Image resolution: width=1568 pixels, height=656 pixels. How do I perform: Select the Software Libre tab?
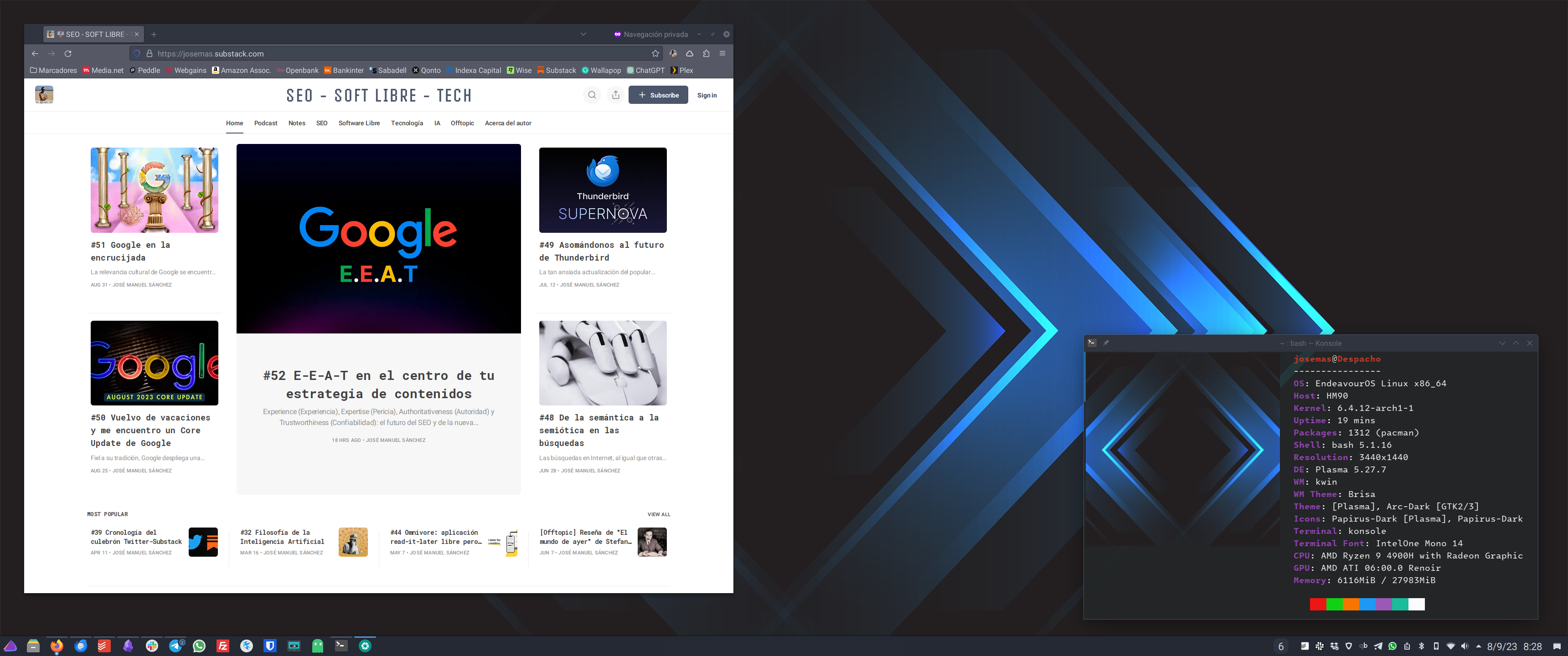359,123
